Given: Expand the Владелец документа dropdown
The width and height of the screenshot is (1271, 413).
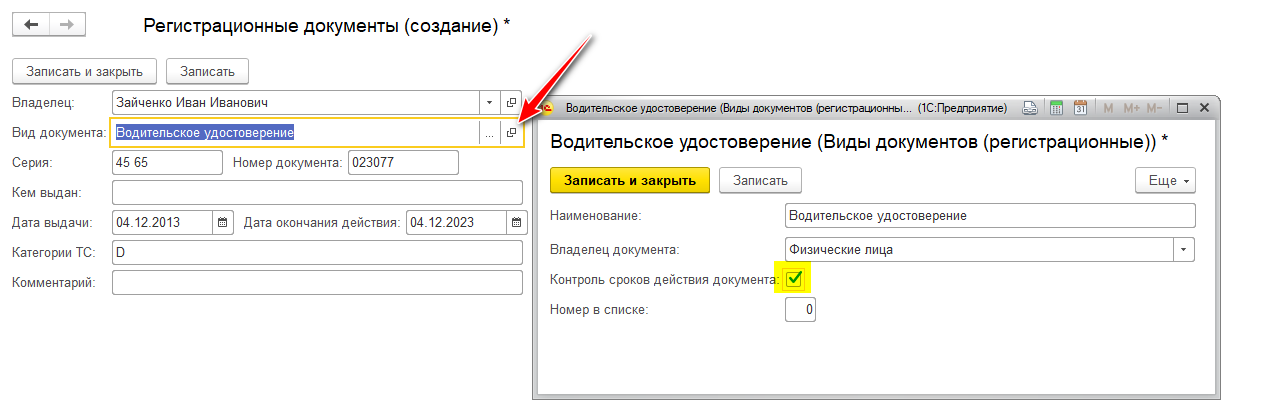Looking at the screenshot, I should click(1184, 249).
